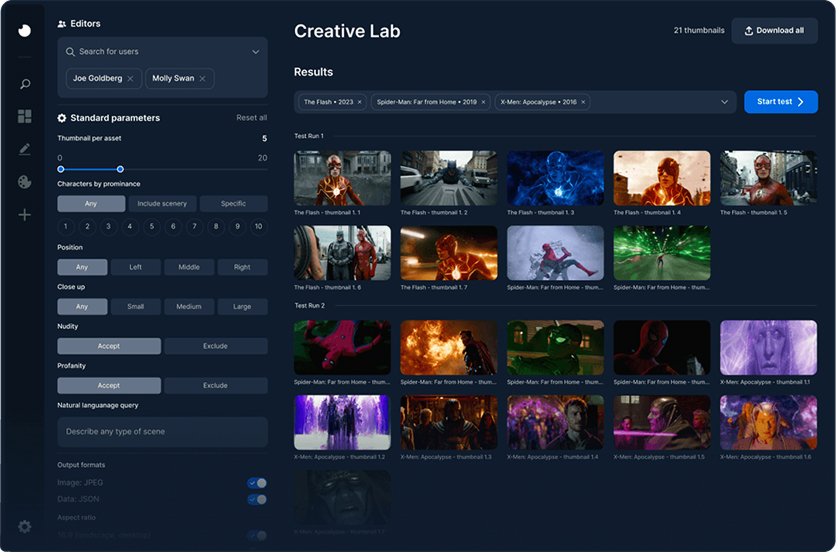
Task: Remove Joe Goldberg from editors
Action: click(x=130, y=78)
